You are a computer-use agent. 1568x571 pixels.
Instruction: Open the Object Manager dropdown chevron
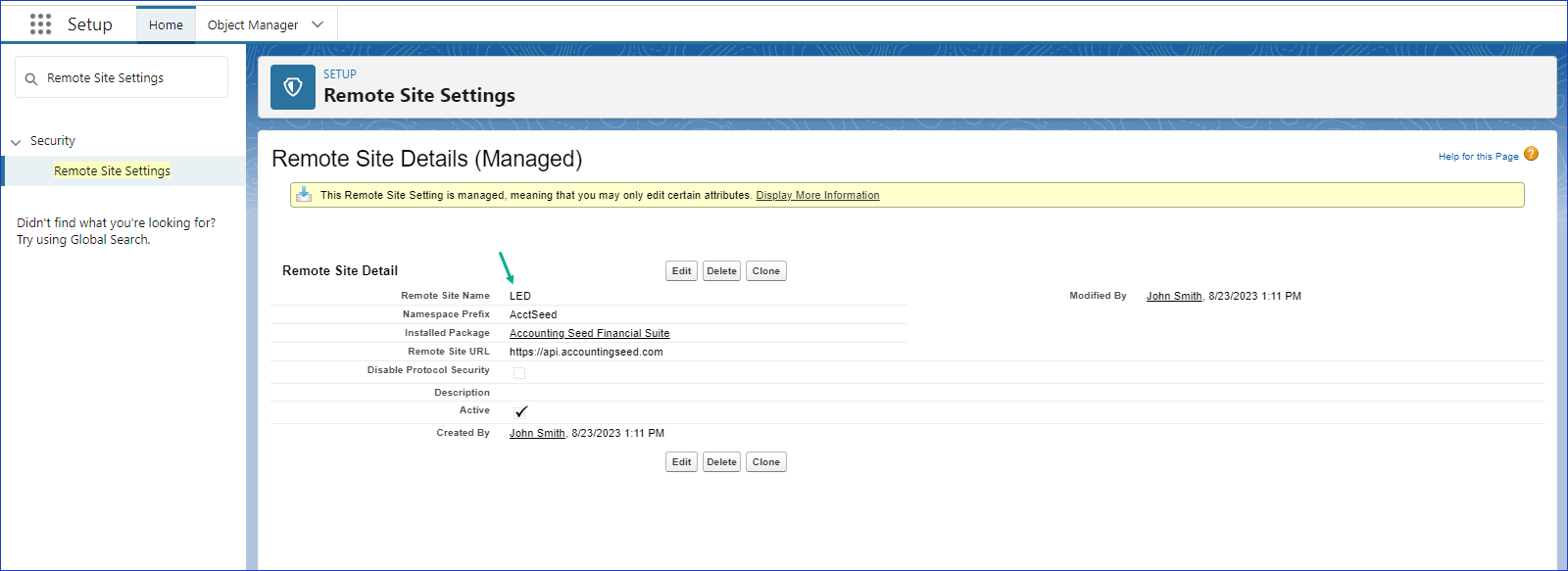pos(318,24)
